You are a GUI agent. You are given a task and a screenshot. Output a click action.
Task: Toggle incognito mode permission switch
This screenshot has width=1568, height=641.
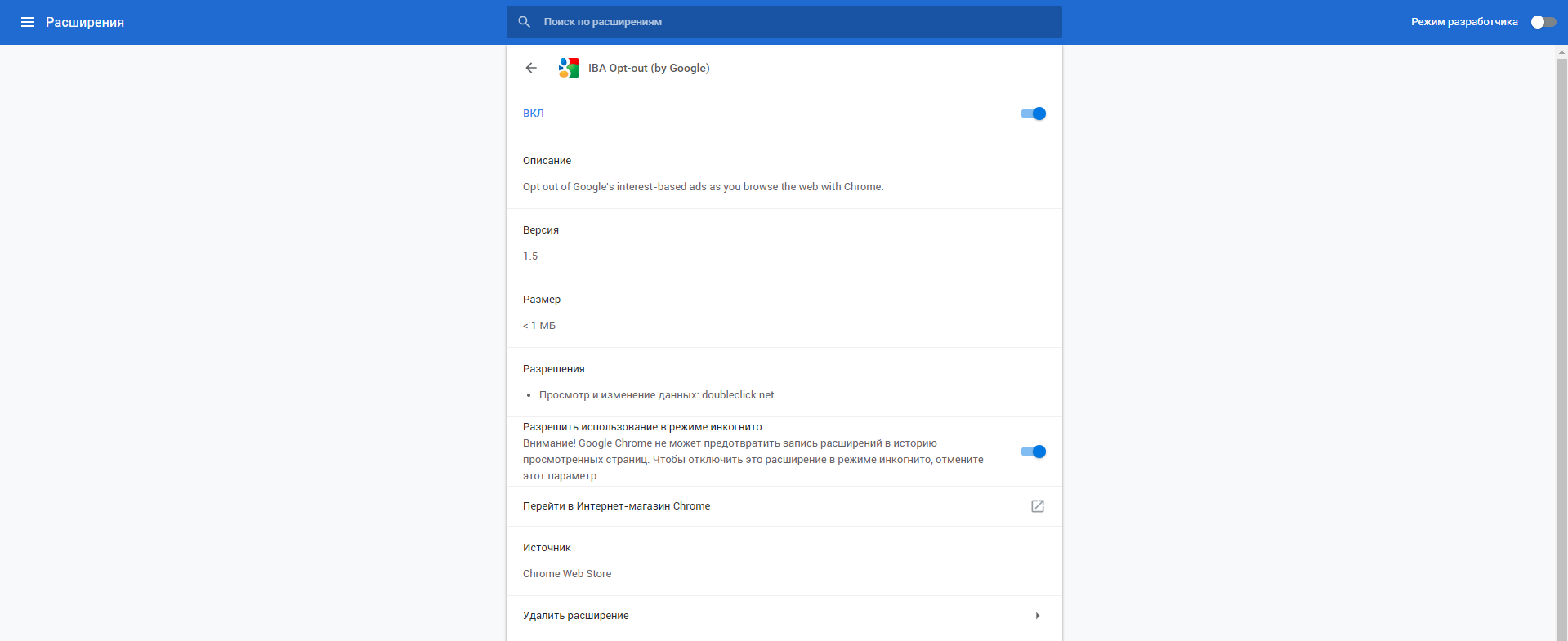coord(1033,452)
